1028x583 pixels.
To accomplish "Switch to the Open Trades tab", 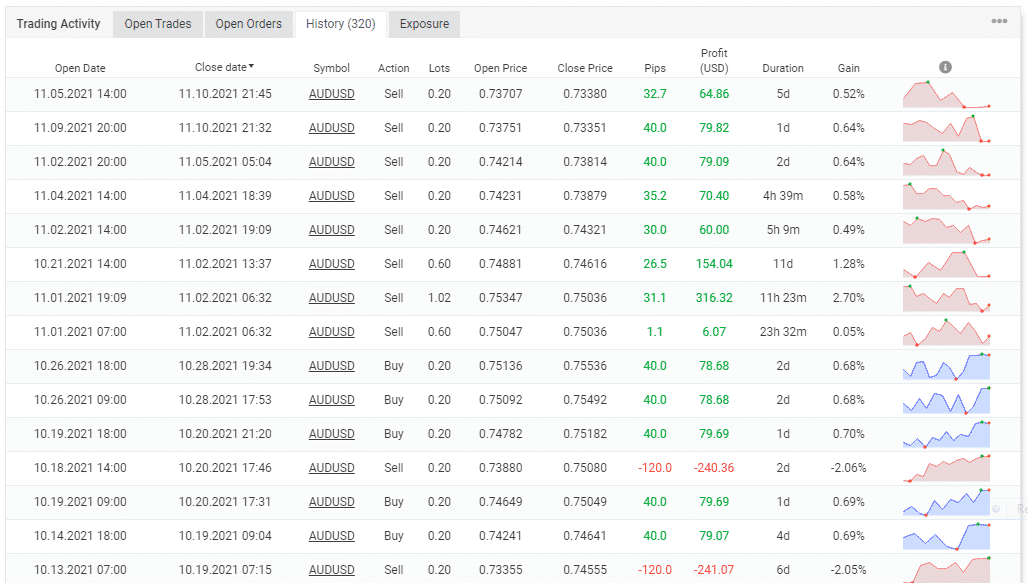I will (158, 24).
